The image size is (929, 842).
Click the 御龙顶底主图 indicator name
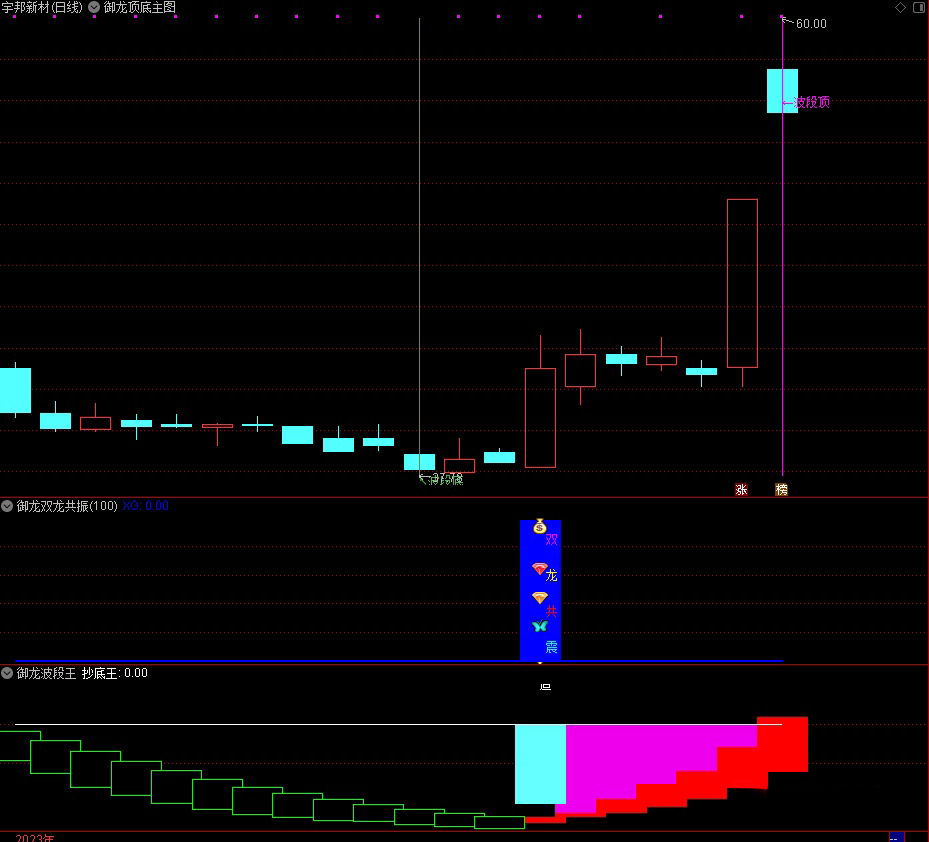[x=140, y=7]
